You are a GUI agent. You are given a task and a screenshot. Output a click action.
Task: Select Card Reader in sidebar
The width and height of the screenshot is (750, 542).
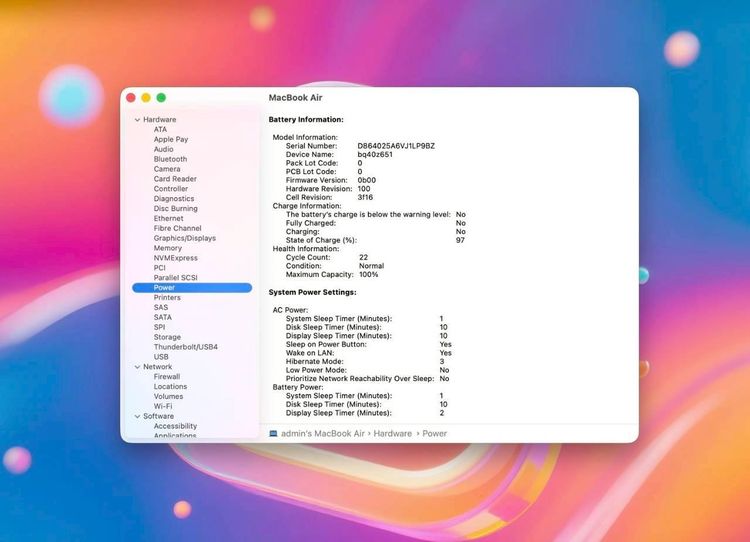tap(175, 179)
